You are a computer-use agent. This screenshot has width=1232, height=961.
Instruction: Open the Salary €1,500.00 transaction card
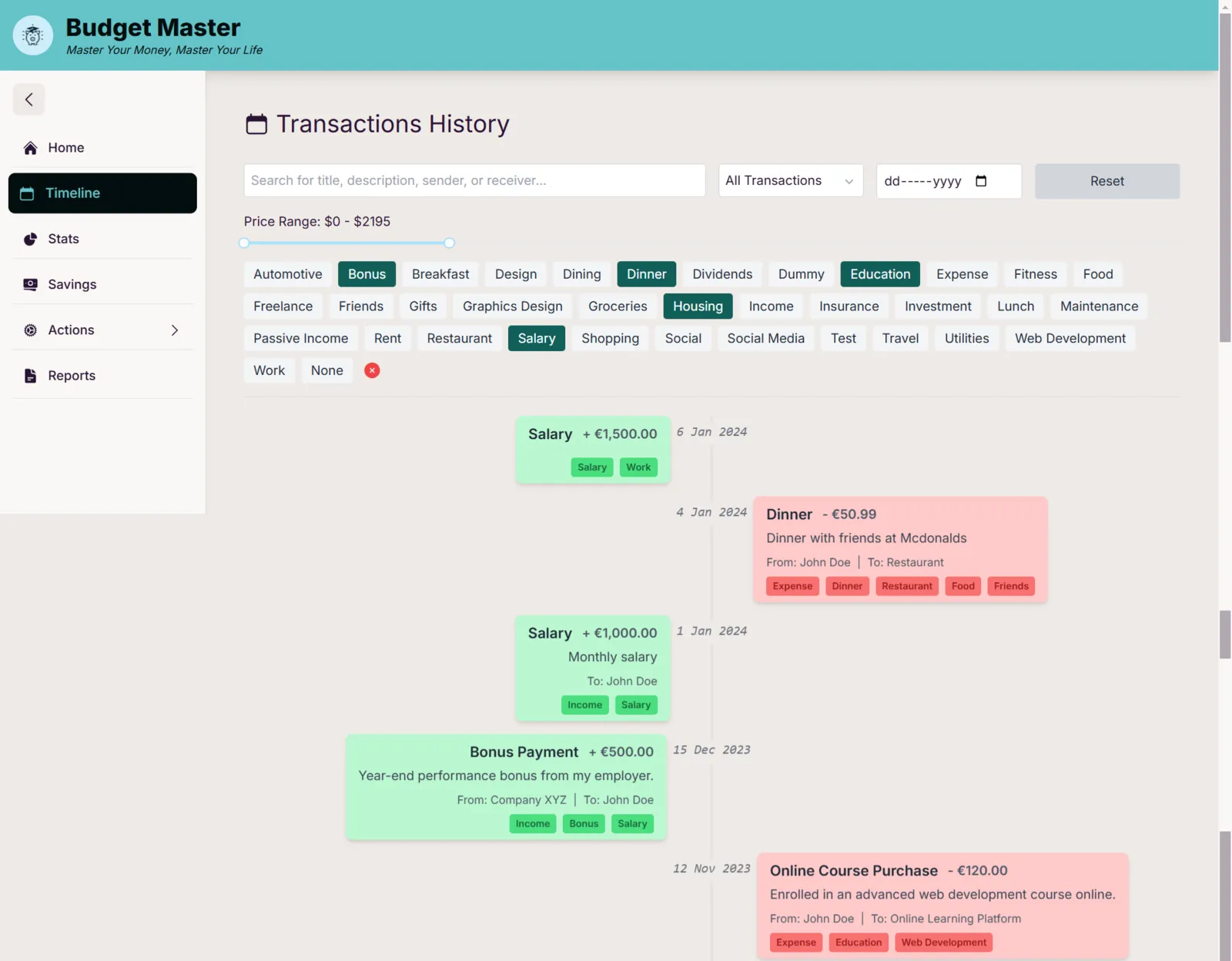[x=593, y=450]
